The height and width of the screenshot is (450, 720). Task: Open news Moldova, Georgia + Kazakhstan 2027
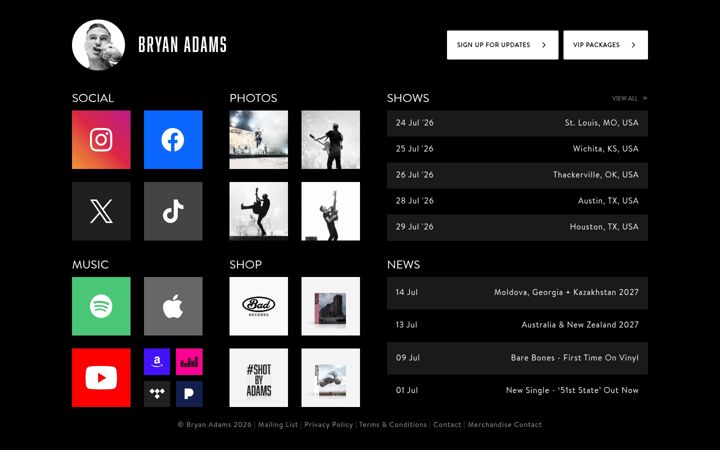coord(518,292)
